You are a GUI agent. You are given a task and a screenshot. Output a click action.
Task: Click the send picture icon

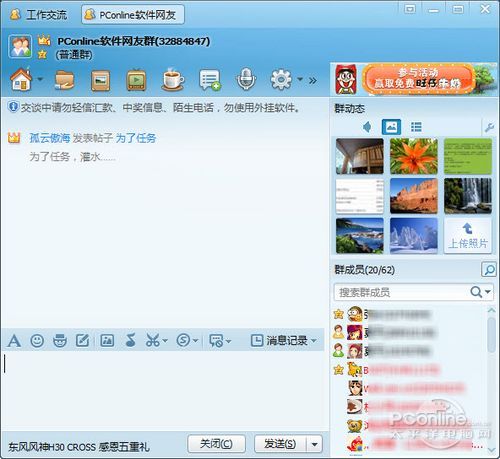coord(107,341)
